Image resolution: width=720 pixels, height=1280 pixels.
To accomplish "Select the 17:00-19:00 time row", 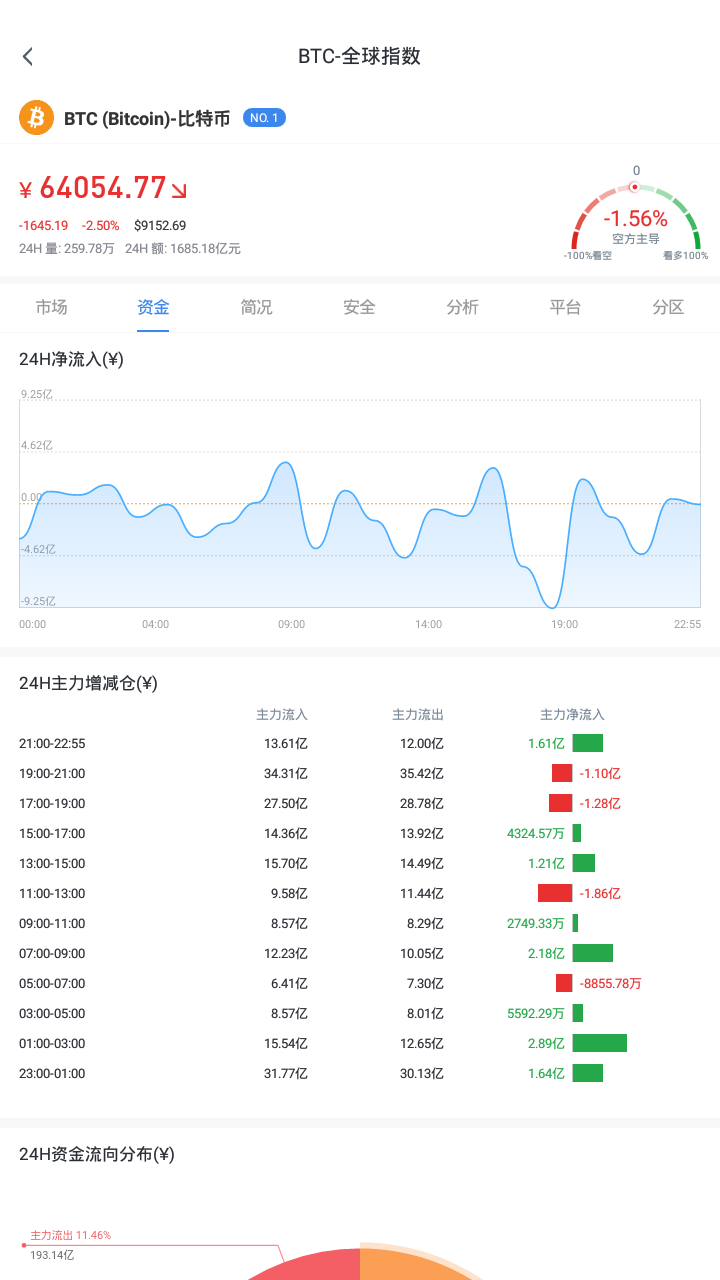I will coord(360,803).
